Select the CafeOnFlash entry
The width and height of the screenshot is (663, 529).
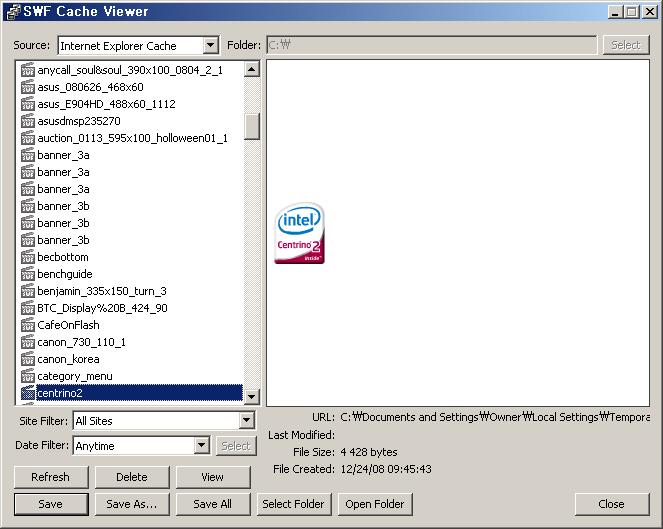[68, 325]
